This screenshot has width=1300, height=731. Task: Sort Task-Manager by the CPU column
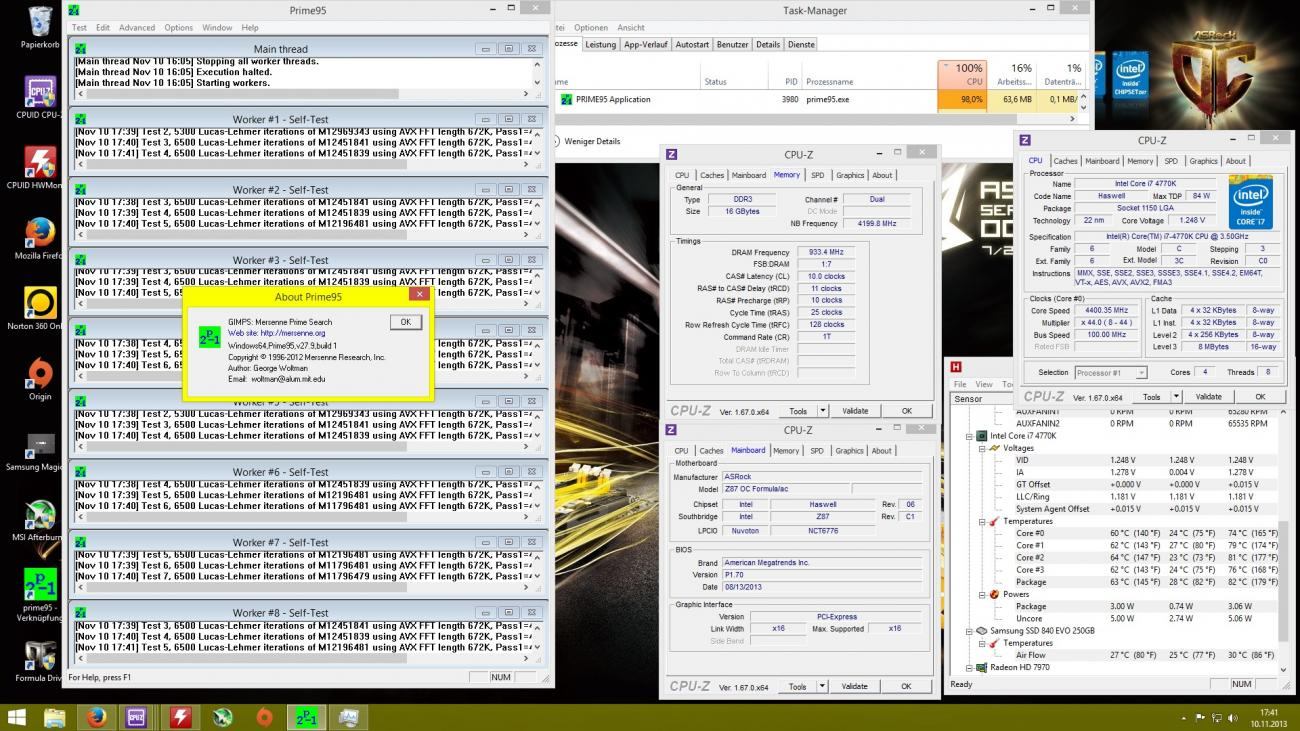point(964,74)
